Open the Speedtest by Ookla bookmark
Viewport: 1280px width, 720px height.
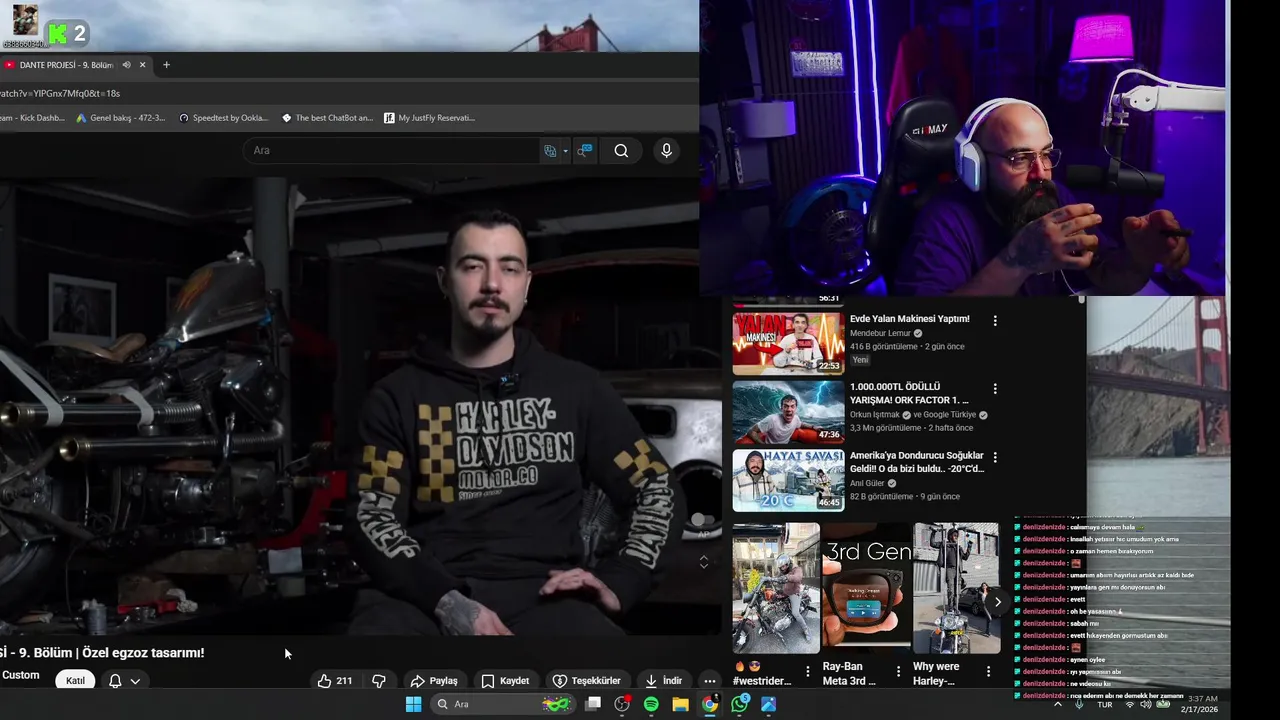[224, 118]
